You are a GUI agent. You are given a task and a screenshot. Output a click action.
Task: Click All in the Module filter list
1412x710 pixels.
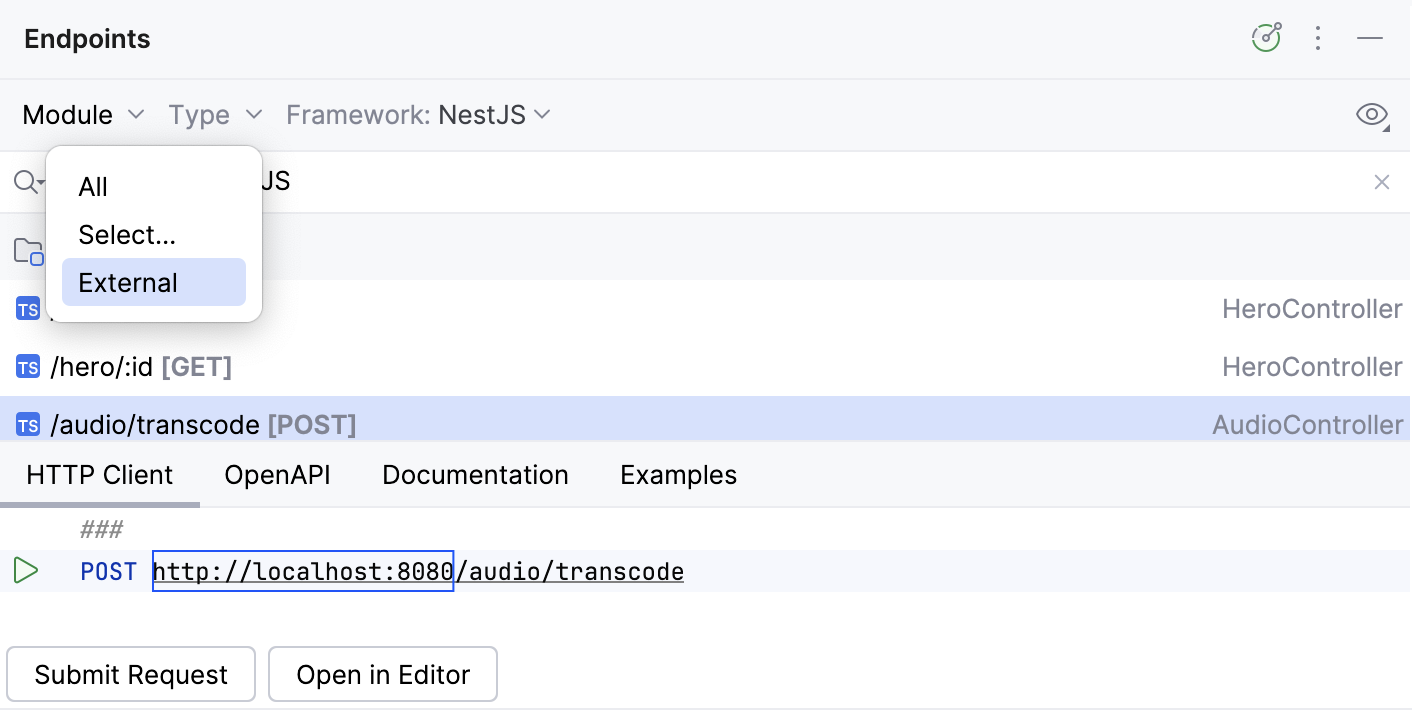pyautogui.click(x=92, y=187)
